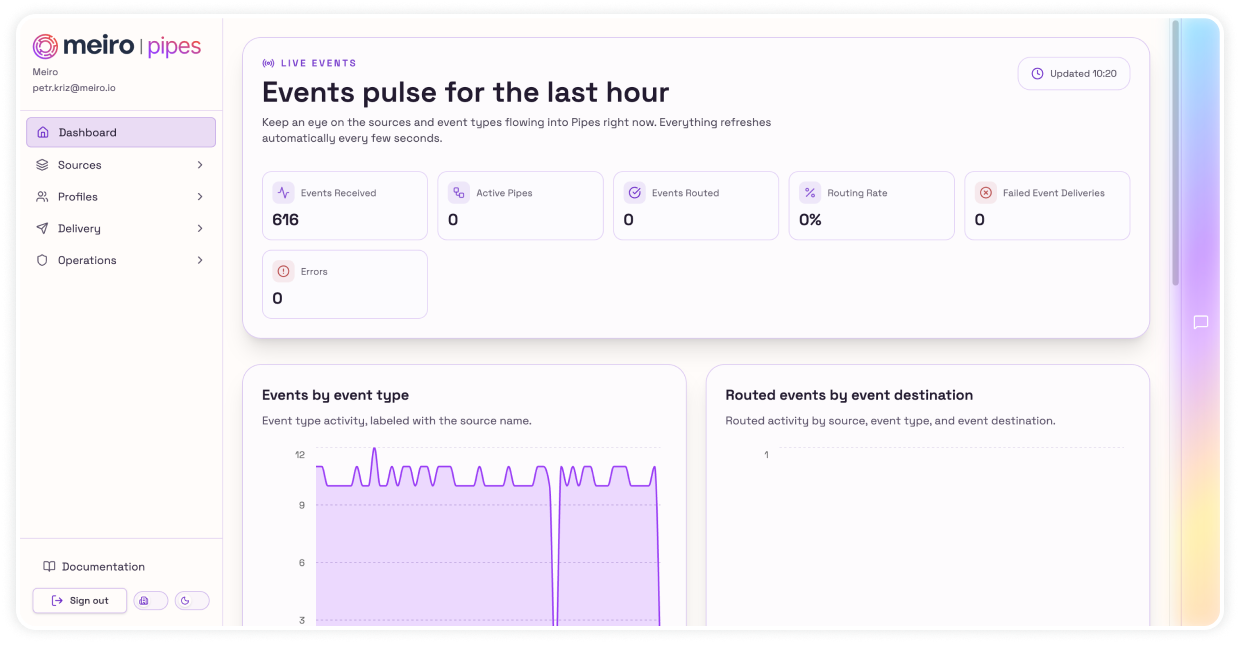Click the Errors alert icon

coord(284,271)
